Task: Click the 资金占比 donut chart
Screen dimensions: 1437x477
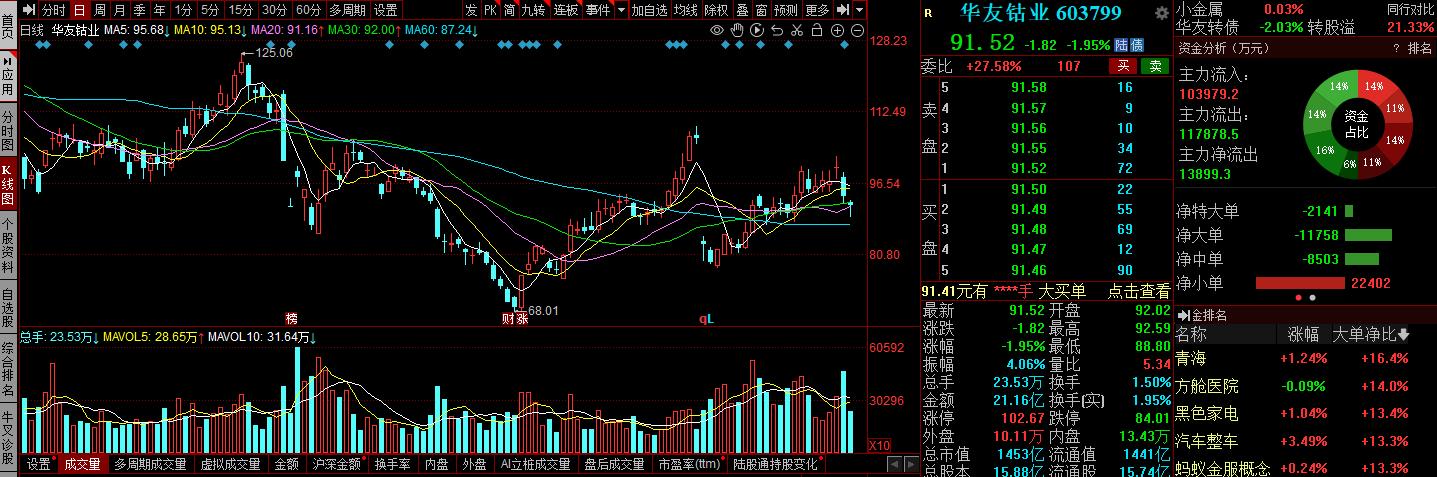Action: tap(1357, 123)
